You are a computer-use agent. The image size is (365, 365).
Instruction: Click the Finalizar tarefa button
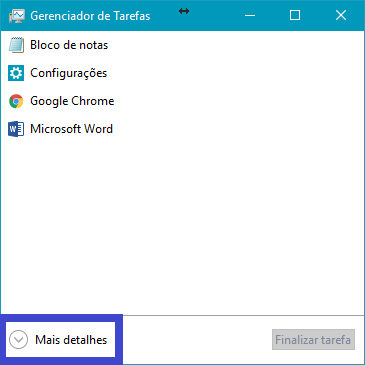(313, 340)
